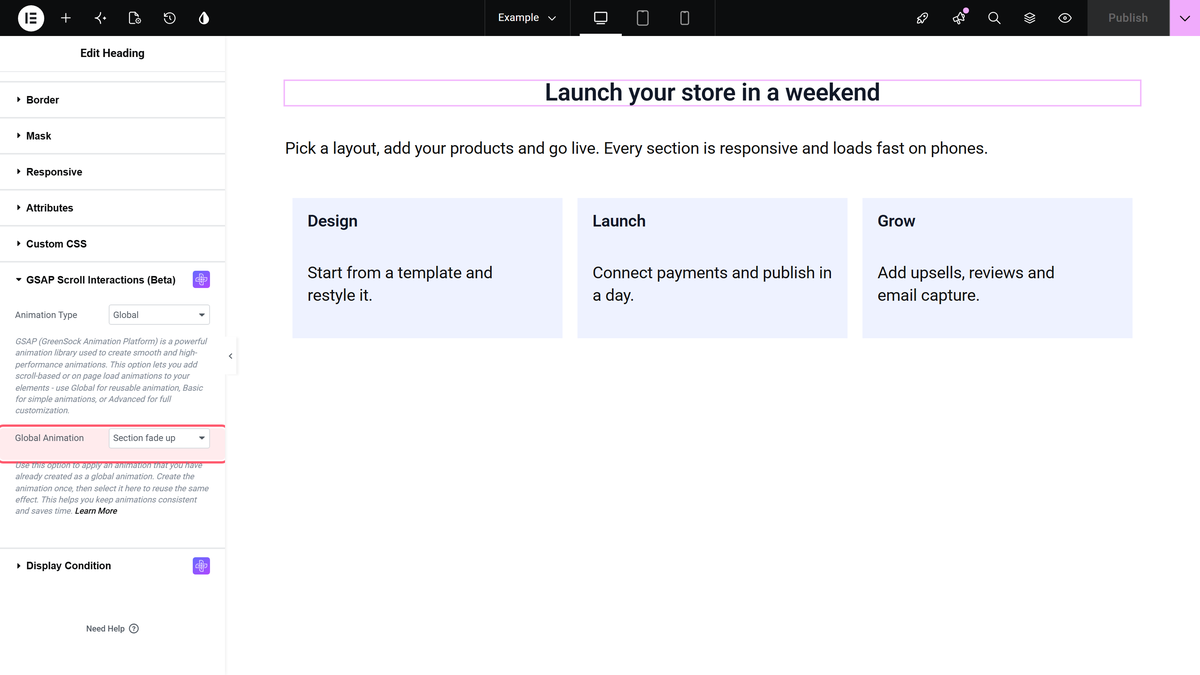1200x675 pixels.
Task: Open the AI sparkle tool in the top bar
Action: (100, 18)
